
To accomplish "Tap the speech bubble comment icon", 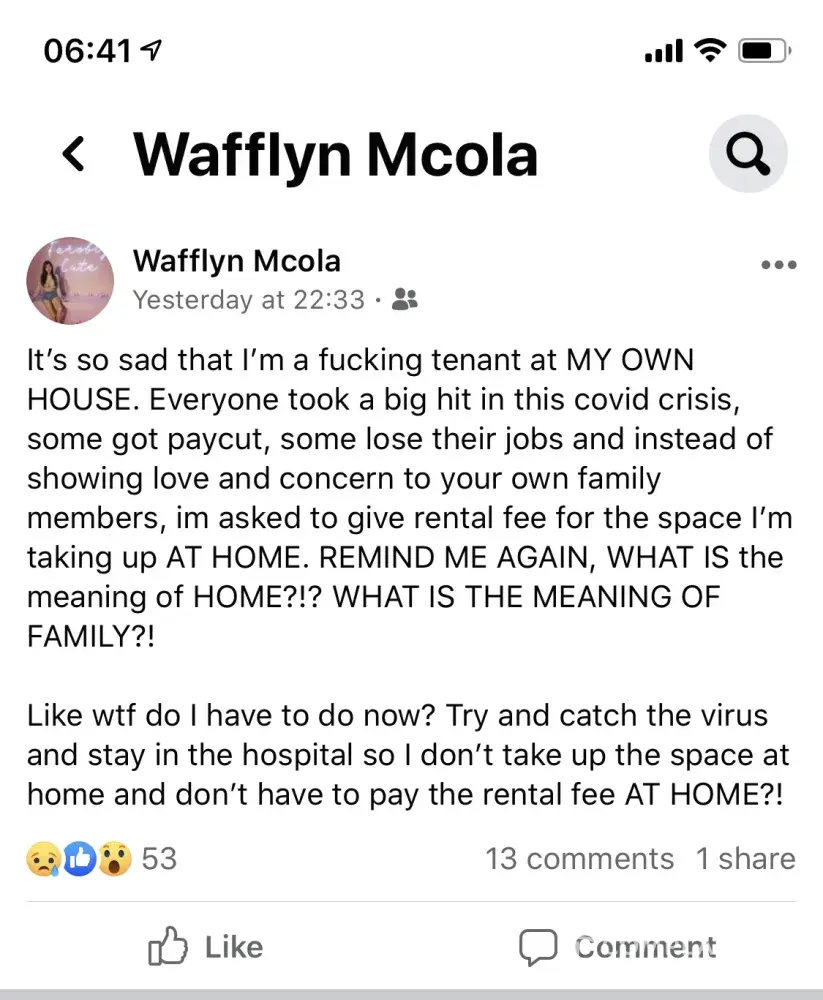I will coord(537,947).
